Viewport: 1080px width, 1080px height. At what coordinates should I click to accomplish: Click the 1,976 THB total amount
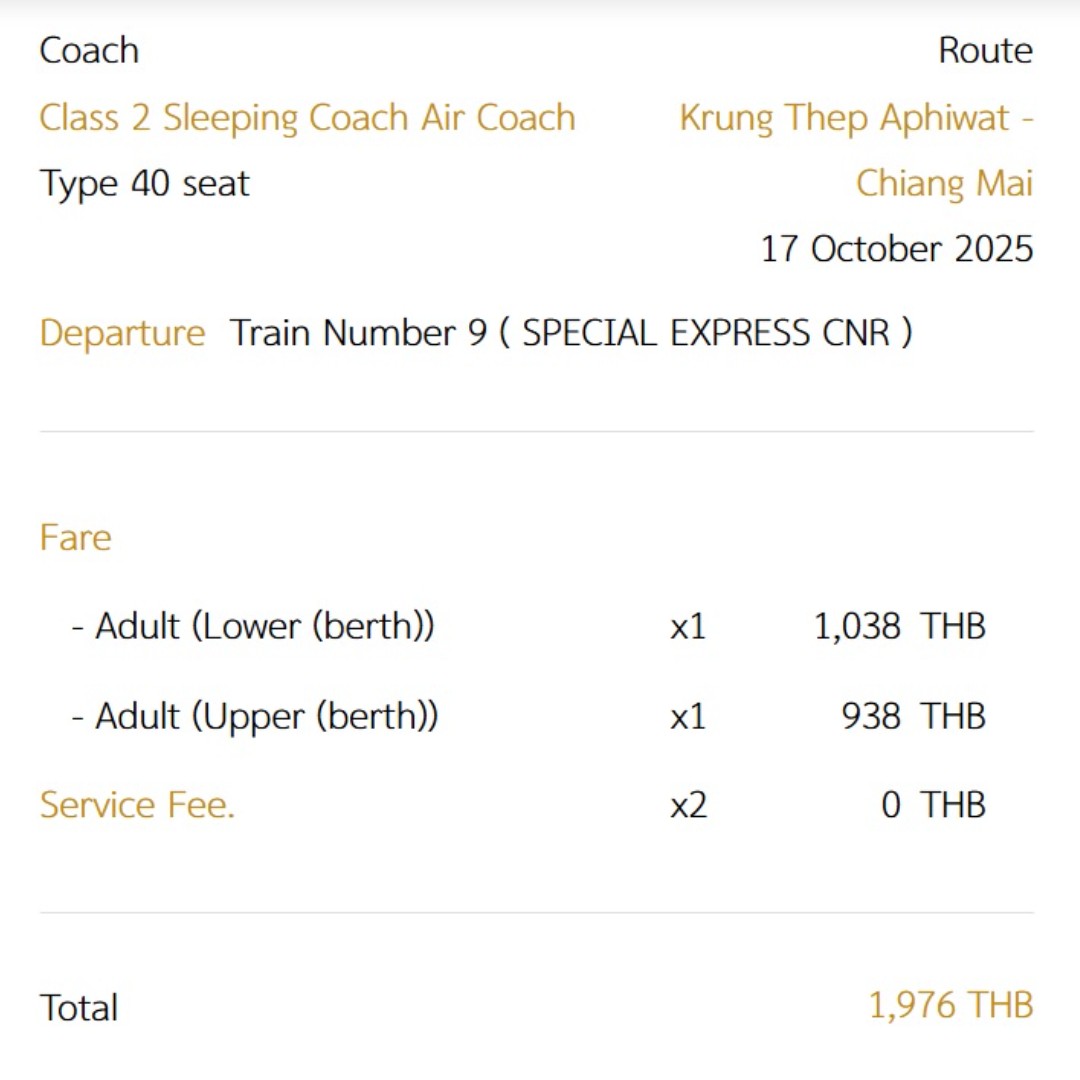pos(950,1005)
